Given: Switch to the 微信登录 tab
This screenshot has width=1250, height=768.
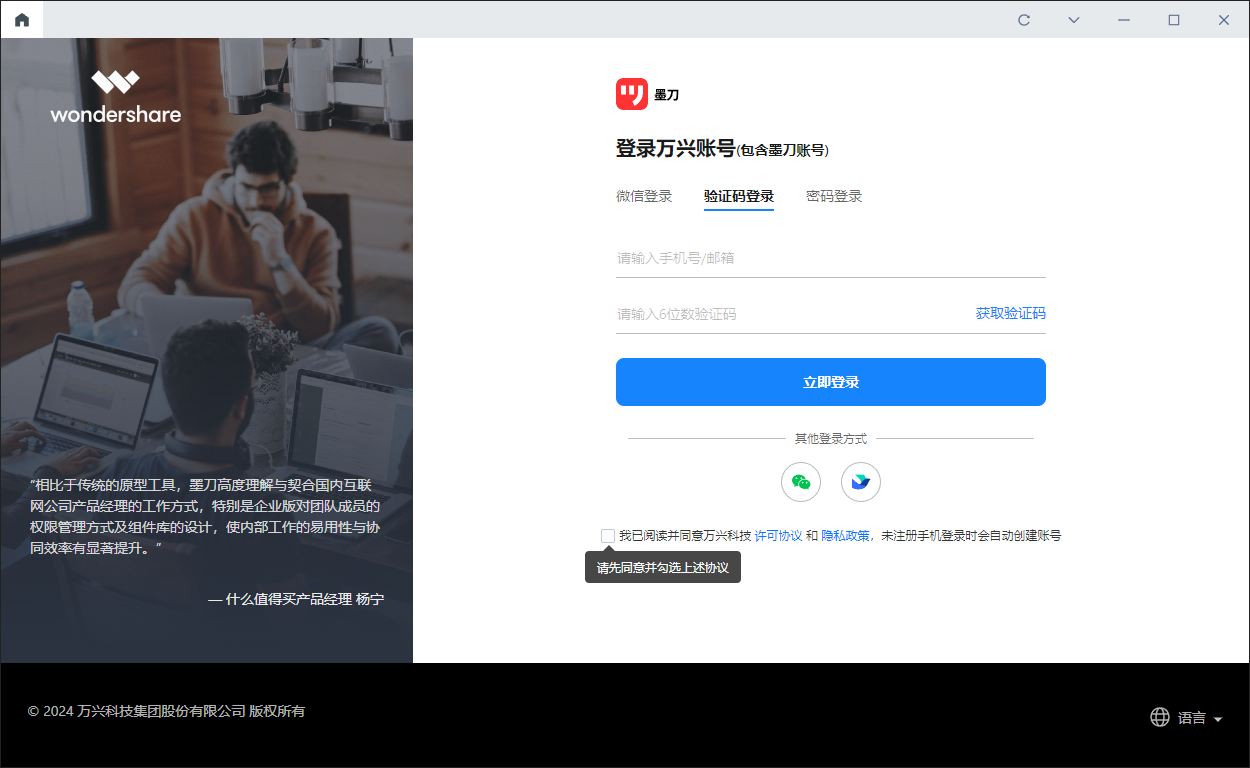Looking at the screenshot, I should [643, 196].
